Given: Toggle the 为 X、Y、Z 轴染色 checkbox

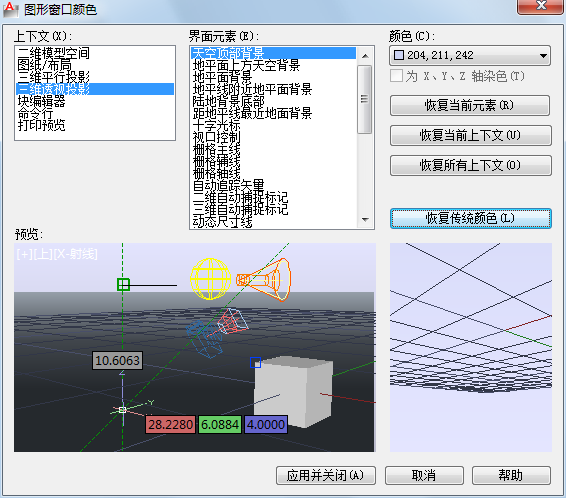Looking at the screenshot, I should click(396, 76).
